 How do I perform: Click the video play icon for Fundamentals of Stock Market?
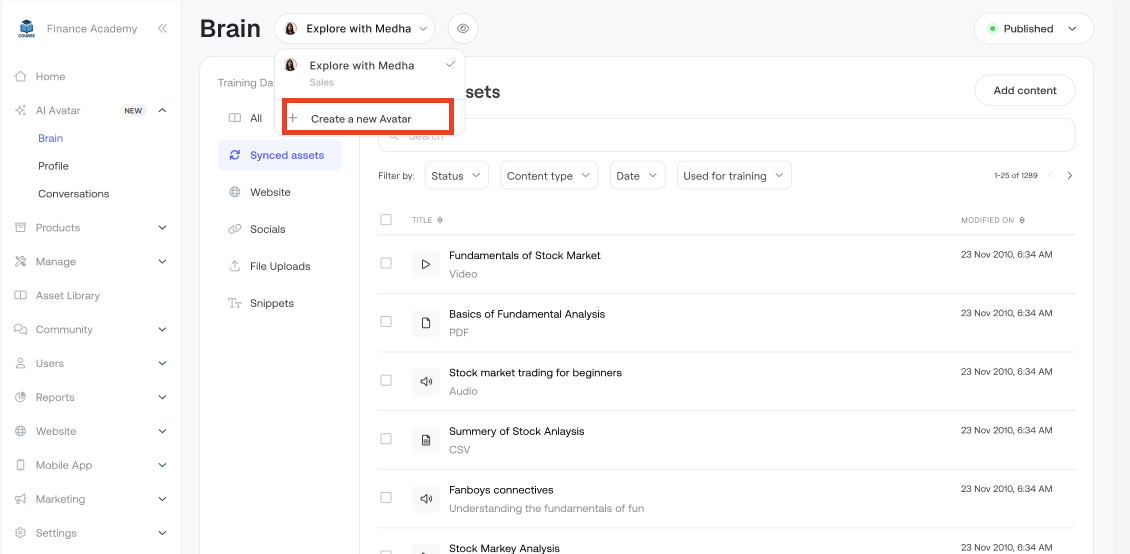(426, 264)
